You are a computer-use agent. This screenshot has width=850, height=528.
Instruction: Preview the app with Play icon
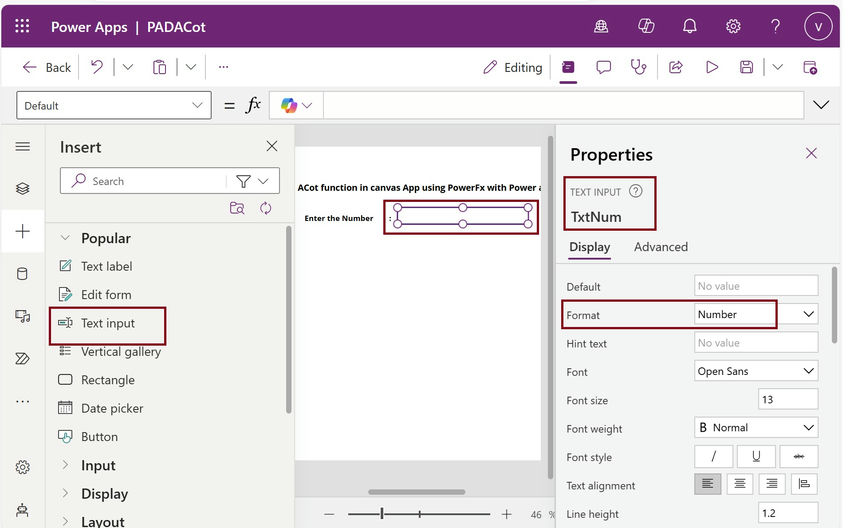[x=712, y=67]
